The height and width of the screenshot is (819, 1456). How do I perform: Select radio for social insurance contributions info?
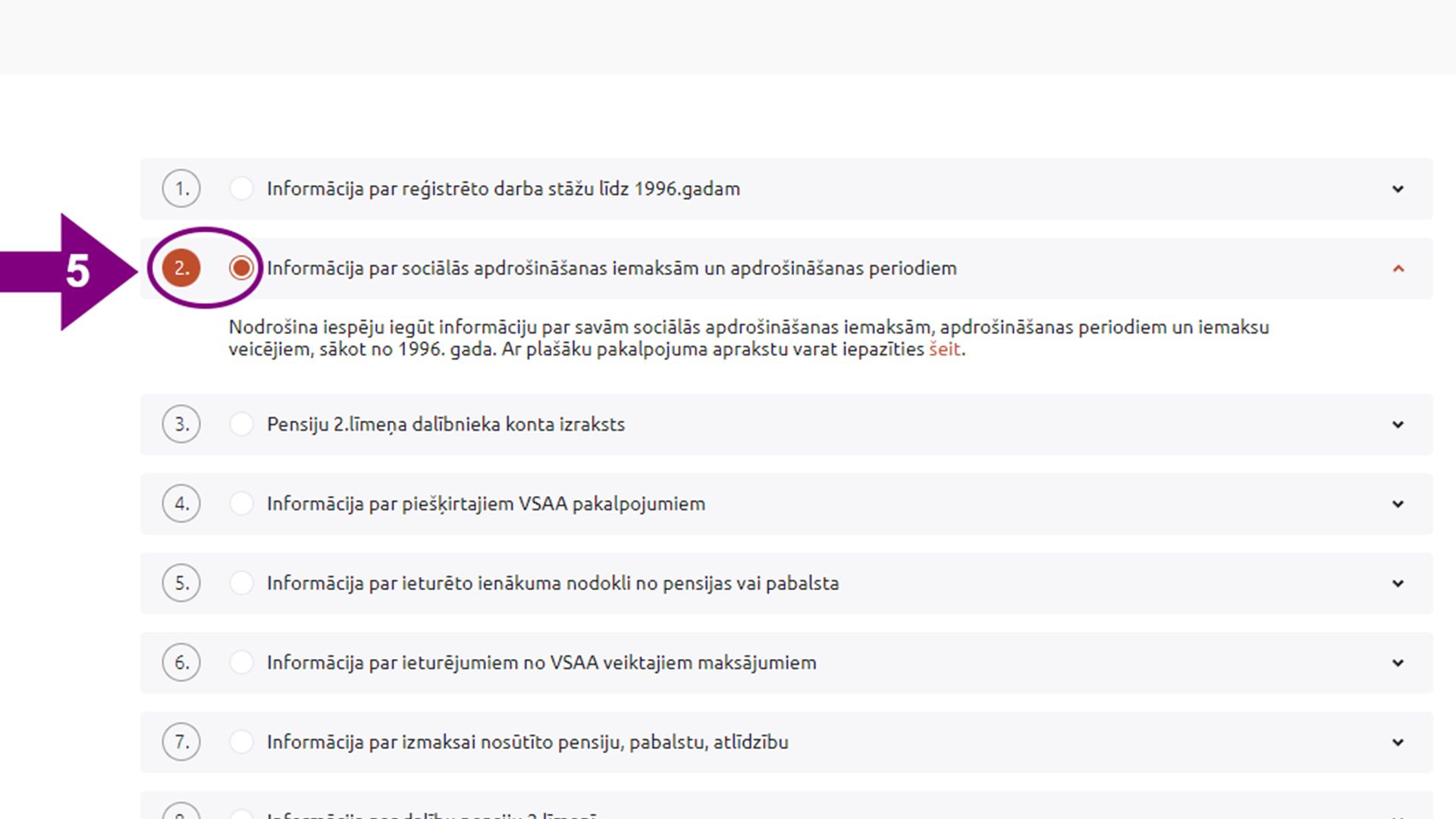(x=241, y=268)
